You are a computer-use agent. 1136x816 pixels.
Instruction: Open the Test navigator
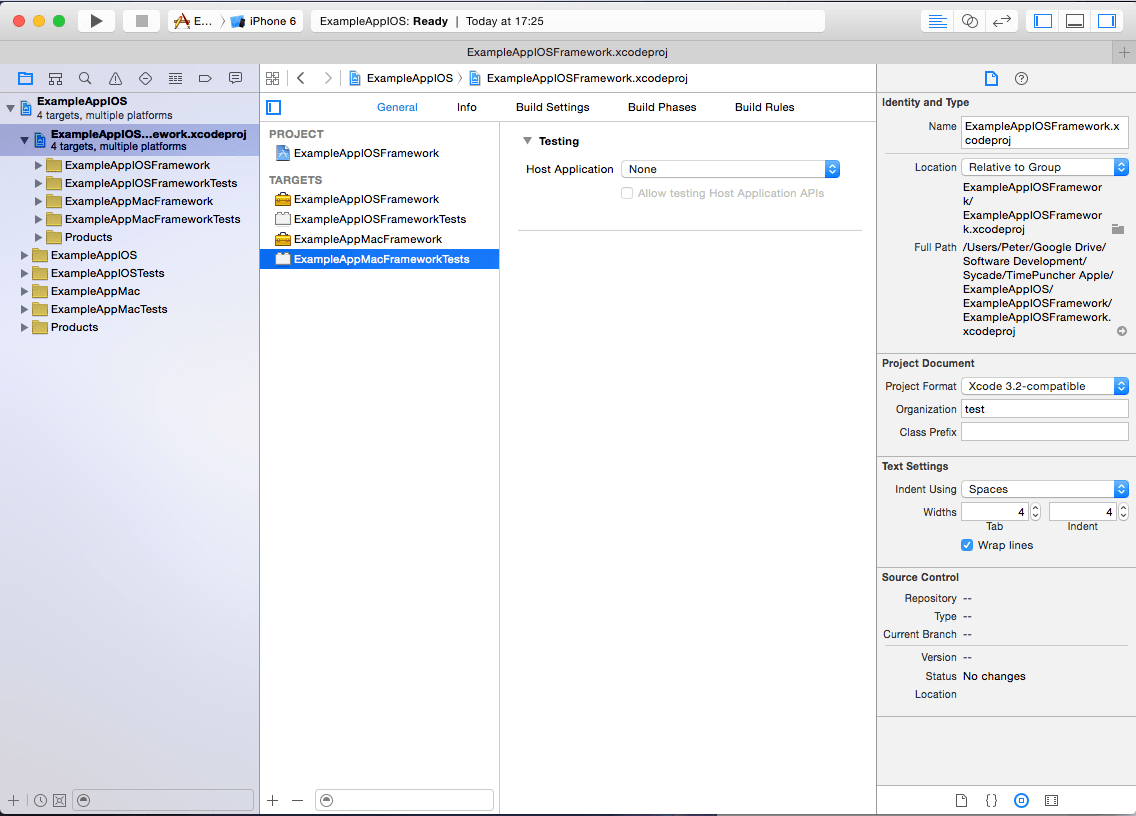coord(145,78)
